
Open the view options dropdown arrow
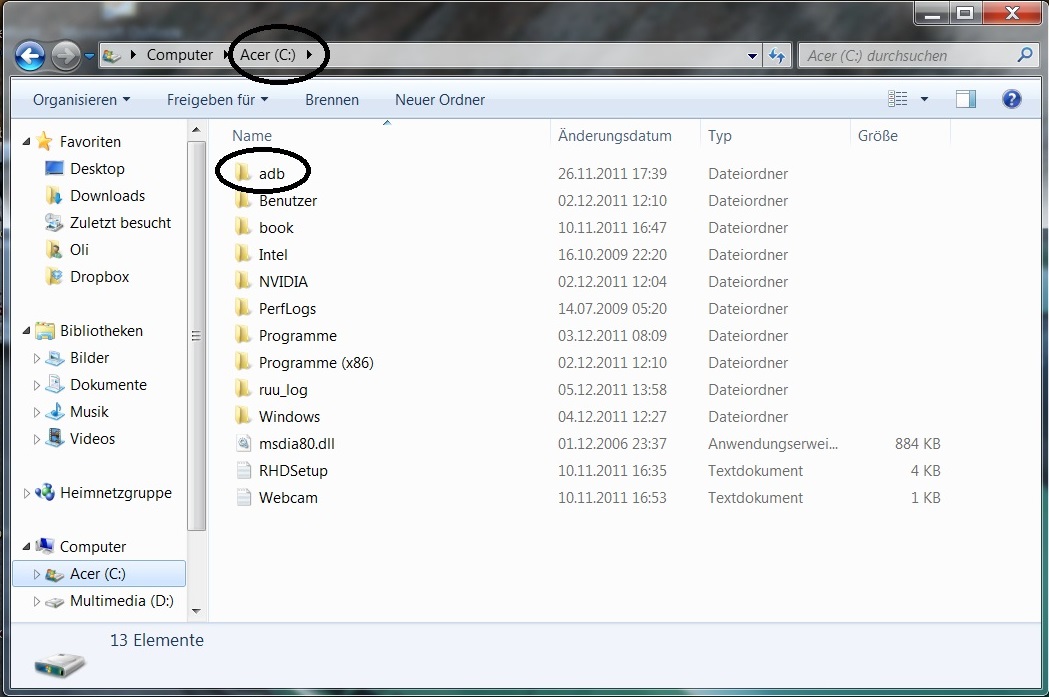(925, 99)
